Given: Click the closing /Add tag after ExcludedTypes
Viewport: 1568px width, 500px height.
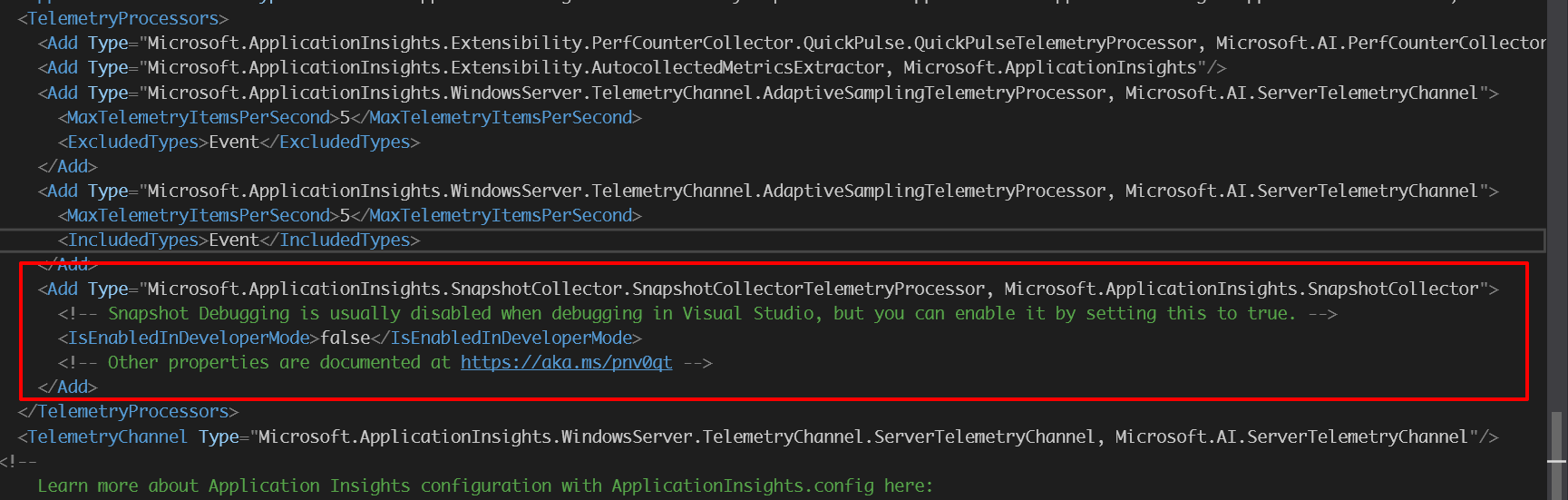Looking at the screenshot, I should point(67,166).
